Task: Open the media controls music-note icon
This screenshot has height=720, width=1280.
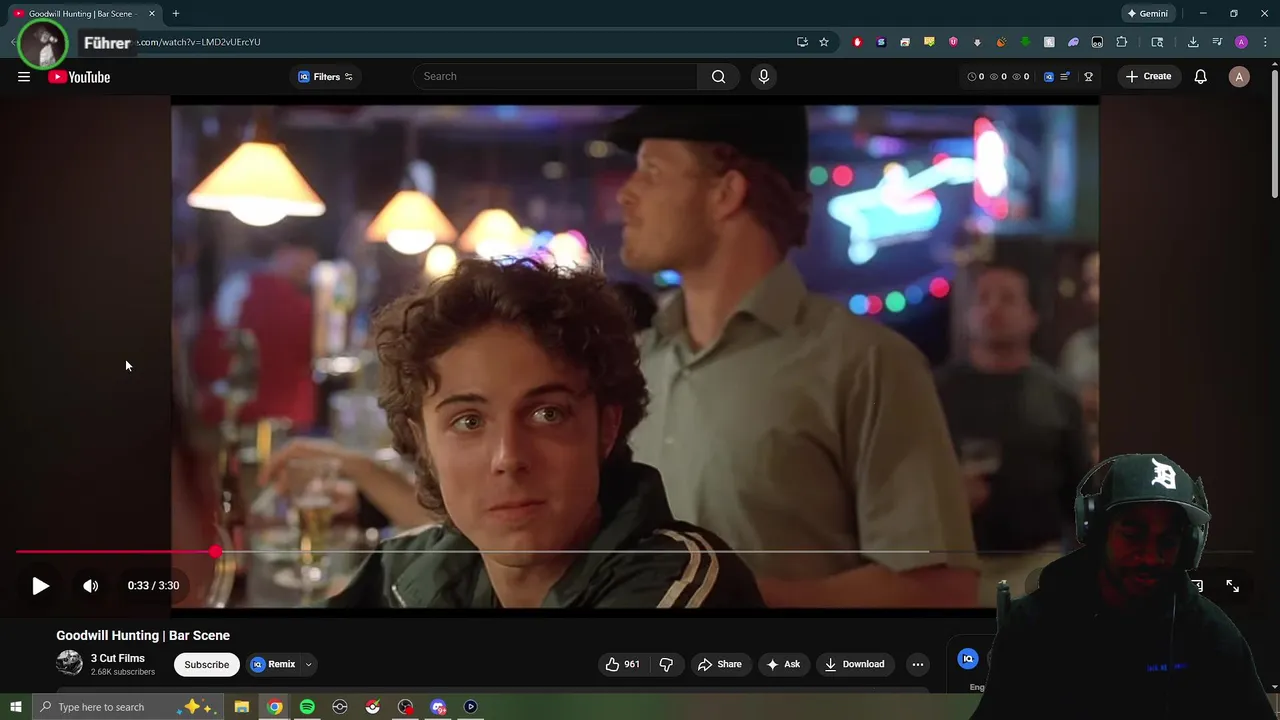Action: pyautogui.click(x=1217, y=42)
